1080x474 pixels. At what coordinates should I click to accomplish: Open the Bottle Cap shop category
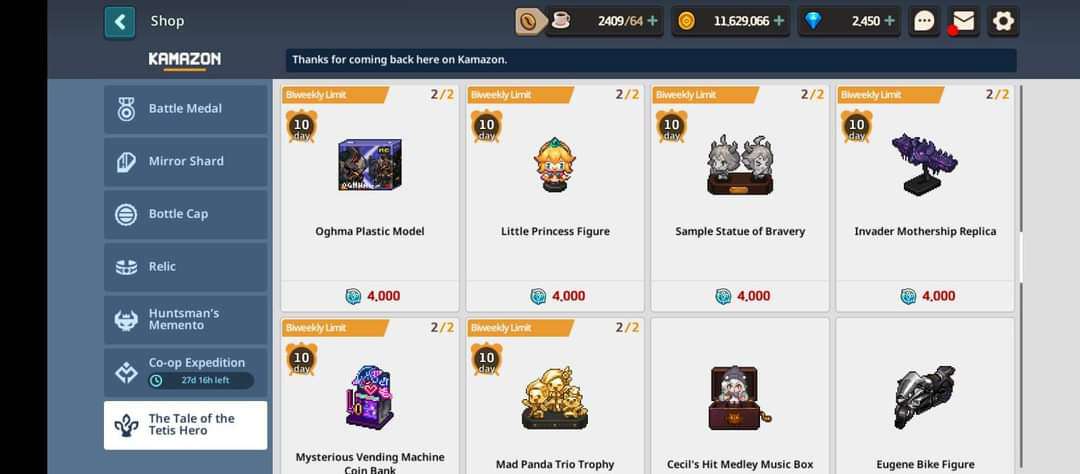[x=185, y=214]
